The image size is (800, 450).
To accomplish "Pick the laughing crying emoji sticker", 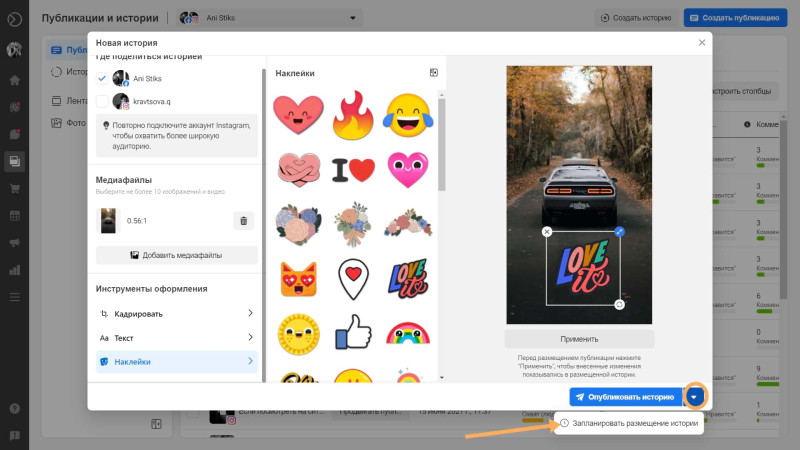I will [x=408, y=115].
